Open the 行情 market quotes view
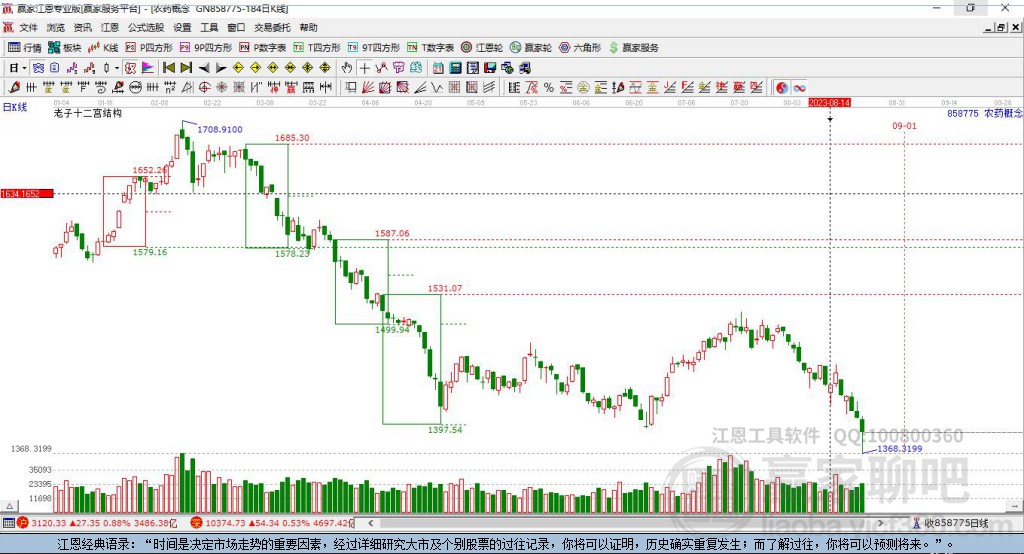The width and height of the screenshot is (1024, 554). (24, 48)
